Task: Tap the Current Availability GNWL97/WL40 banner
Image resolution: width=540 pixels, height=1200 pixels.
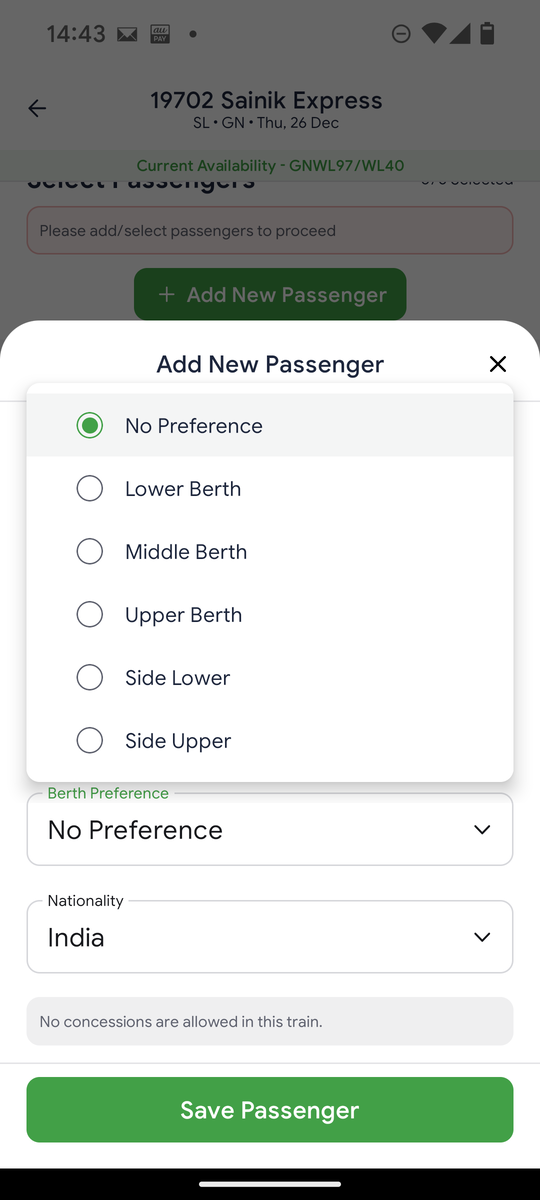Action: [270, 166]
